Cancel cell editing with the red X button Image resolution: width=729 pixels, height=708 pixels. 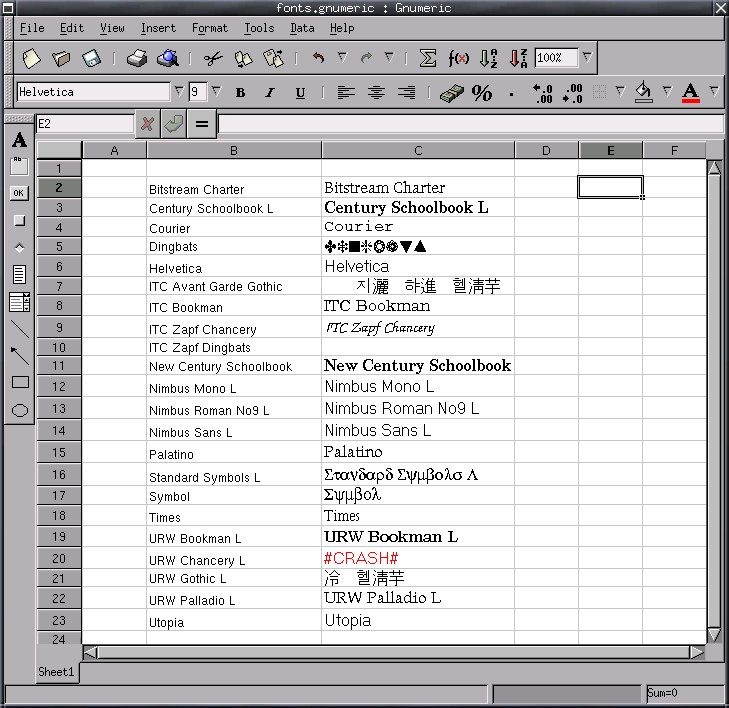(x=147, y=124)
